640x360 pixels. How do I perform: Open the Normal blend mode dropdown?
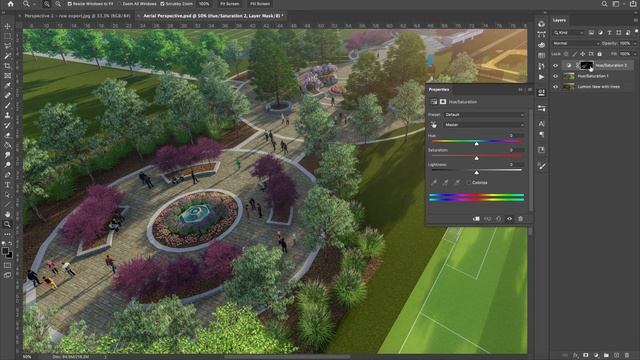coord(576,43)
